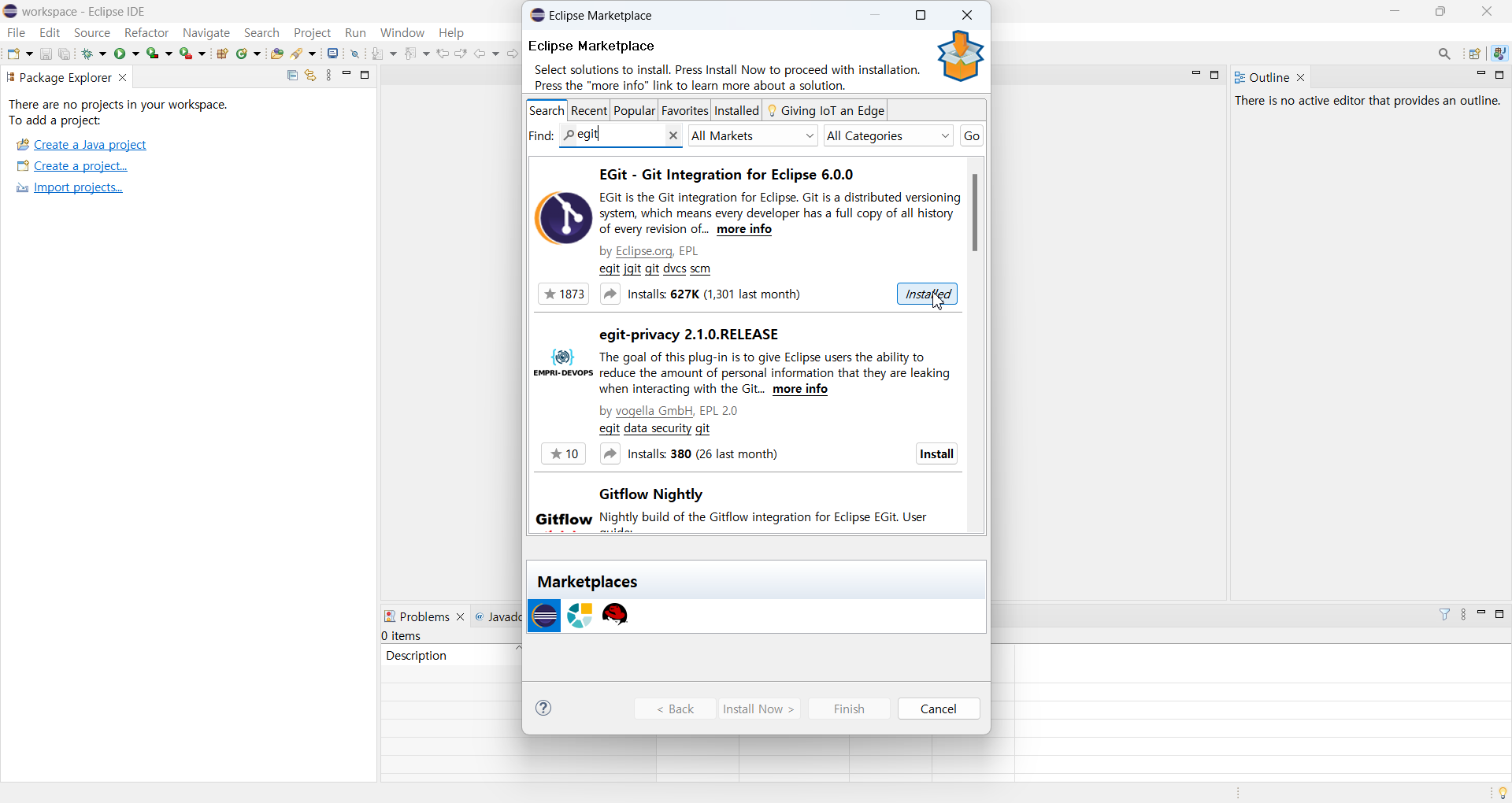
Task: Open the All Markets dropdown
Action: tap(754, 136)
